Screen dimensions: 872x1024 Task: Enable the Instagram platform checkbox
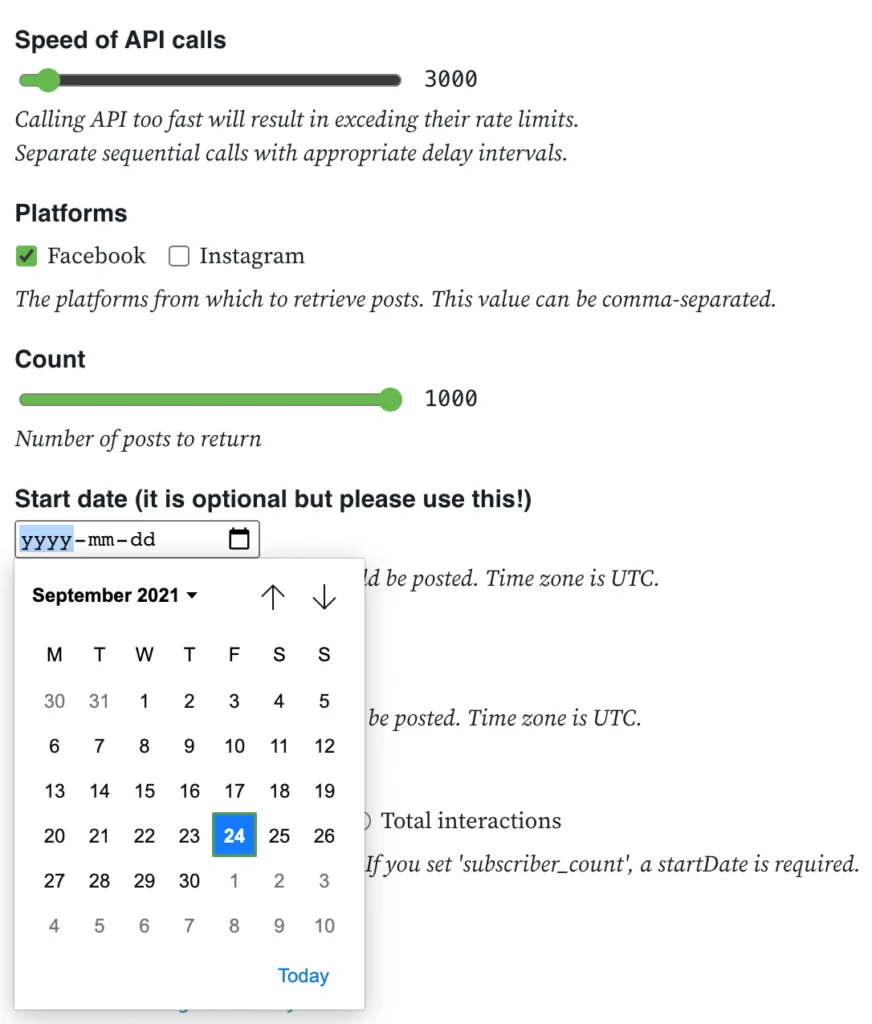pyautogui.click(x=179, y=256)
